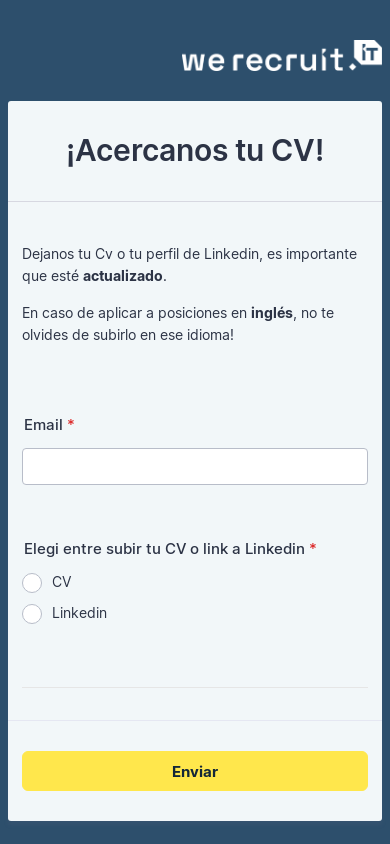Click the Email field label
The width and height of the screenshot is (390, 844).
click(44, 425)
